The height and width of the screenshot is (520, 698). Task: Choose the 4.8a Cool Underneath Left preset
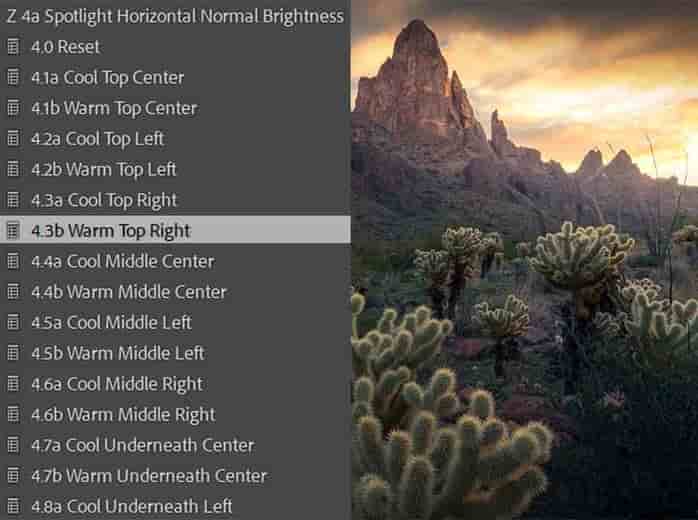175,506
